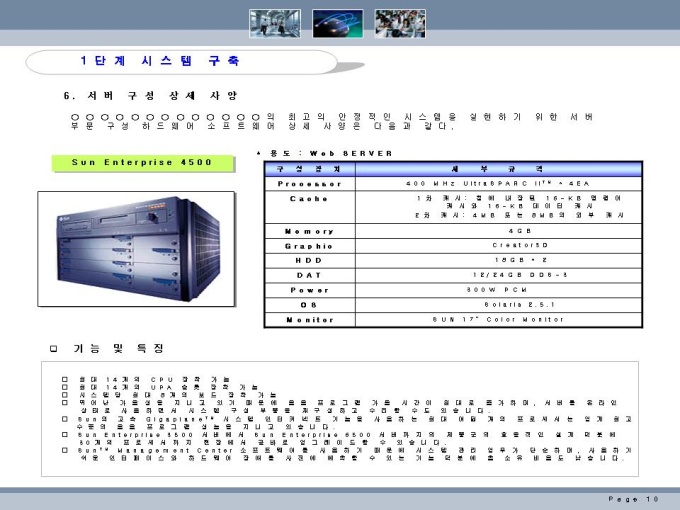Select the 'Monitor' row label
680x510 pixels.
[x=310, y=320]
